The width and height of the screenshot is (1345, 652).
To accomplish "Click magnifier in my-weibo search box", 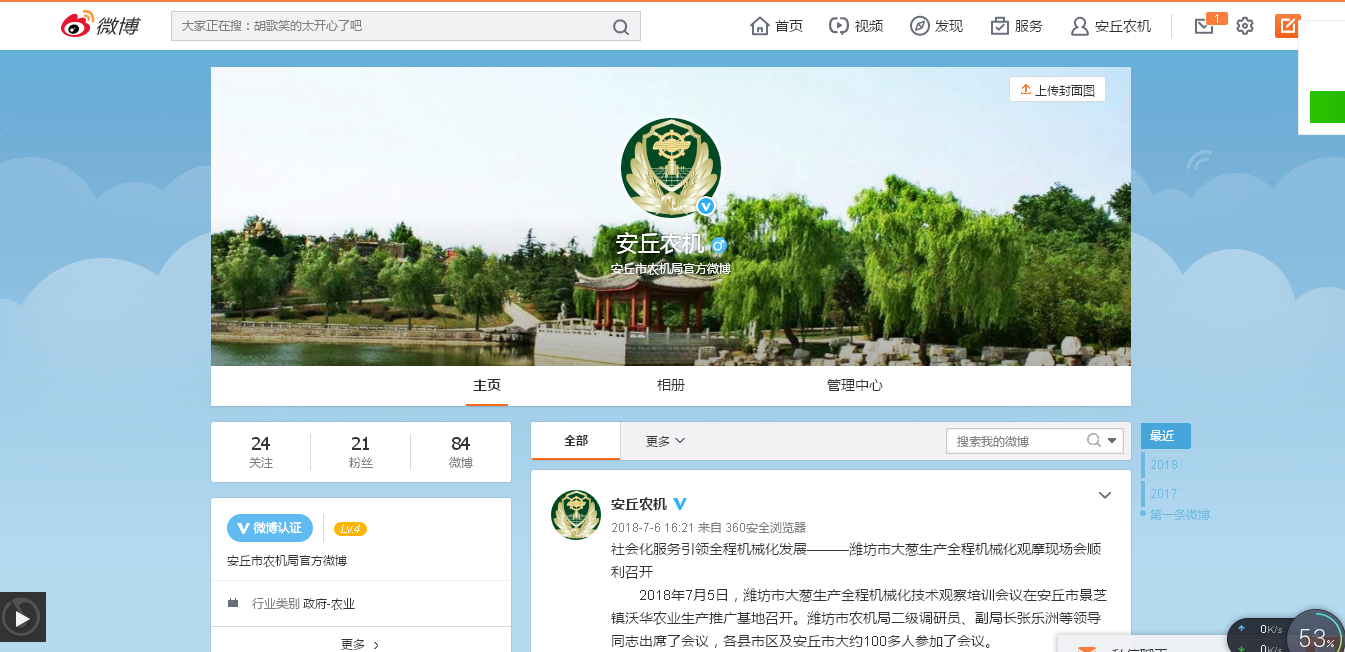I will pyautogui.click(x=1094, y=441).
